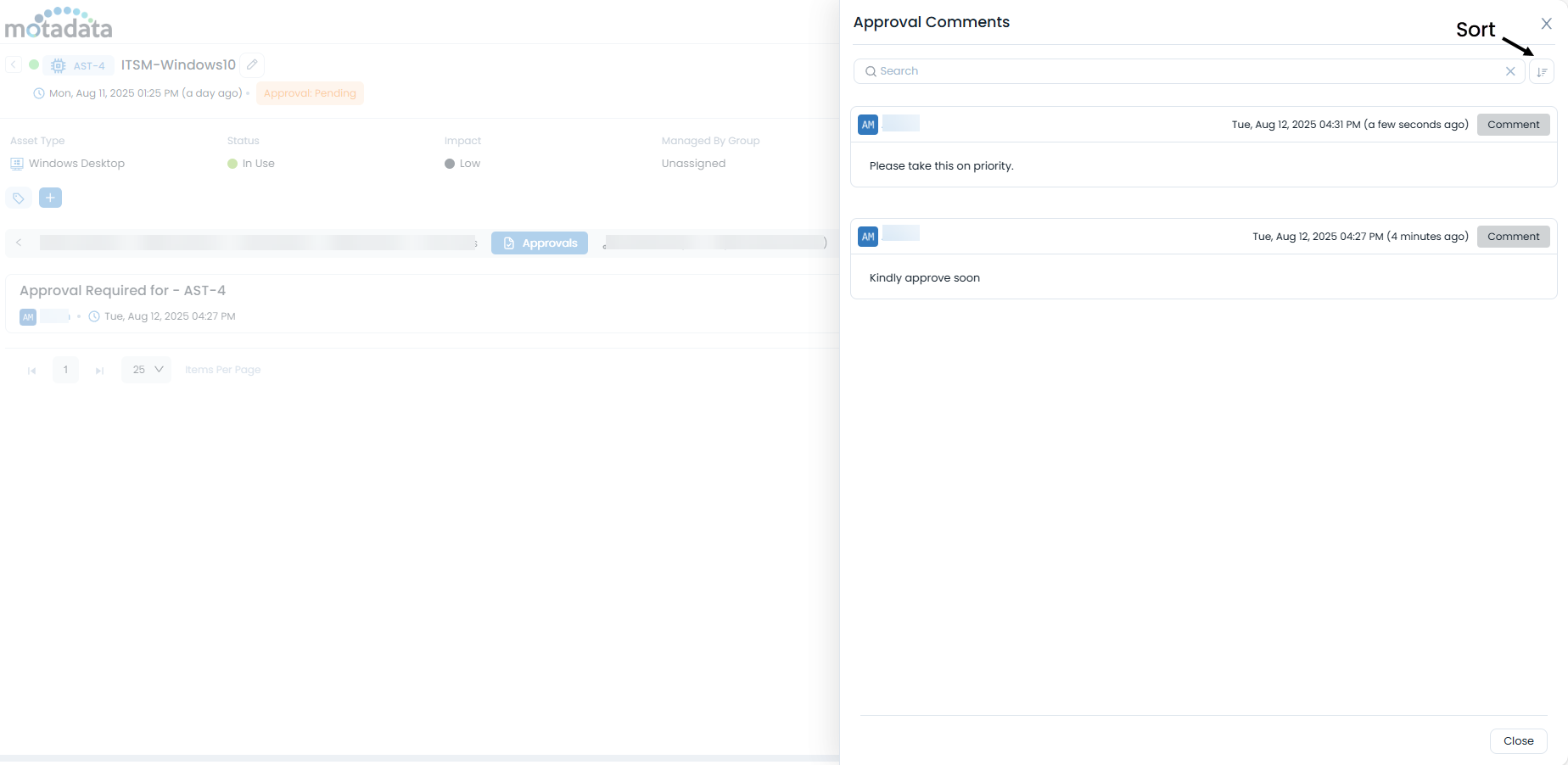Close the Approval Comments panel
Viewport: 1568px width, 765px height.
(1546, 23)
